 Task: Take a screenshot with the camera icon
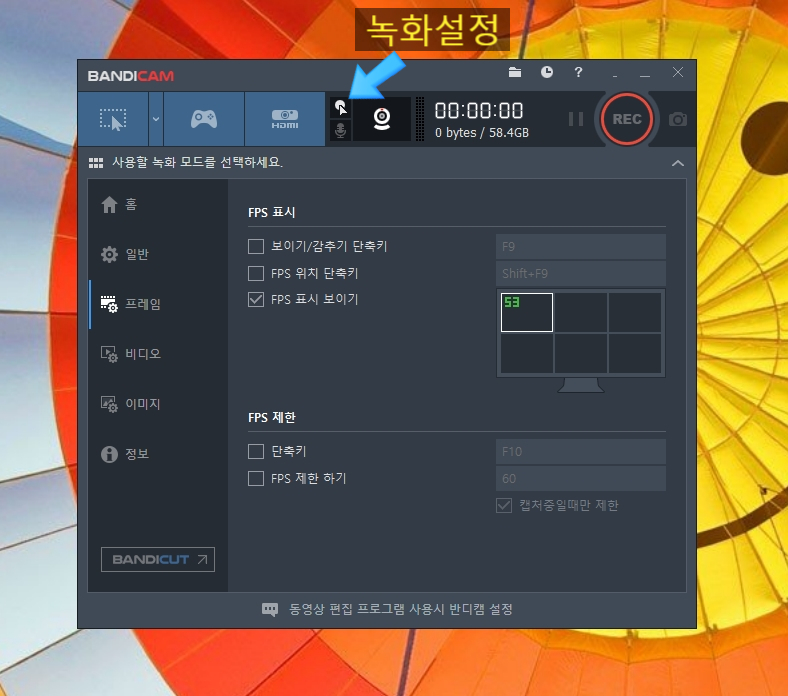point(677,120)
